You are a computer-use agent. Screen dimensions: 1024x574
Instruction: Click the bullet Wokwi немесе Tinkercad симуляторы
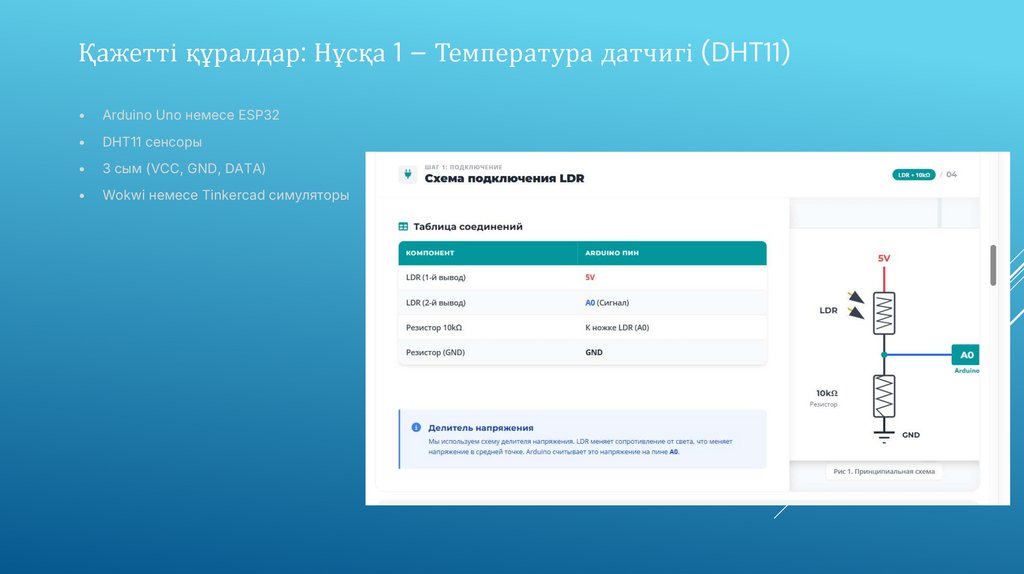(226, 195)
